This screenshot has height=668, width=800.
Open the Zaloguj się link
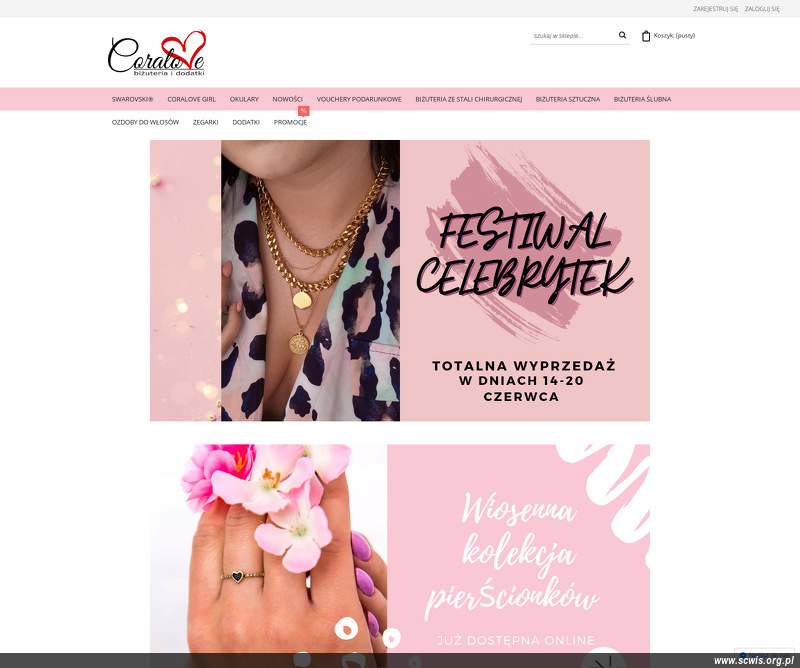[x=762, y=9]
